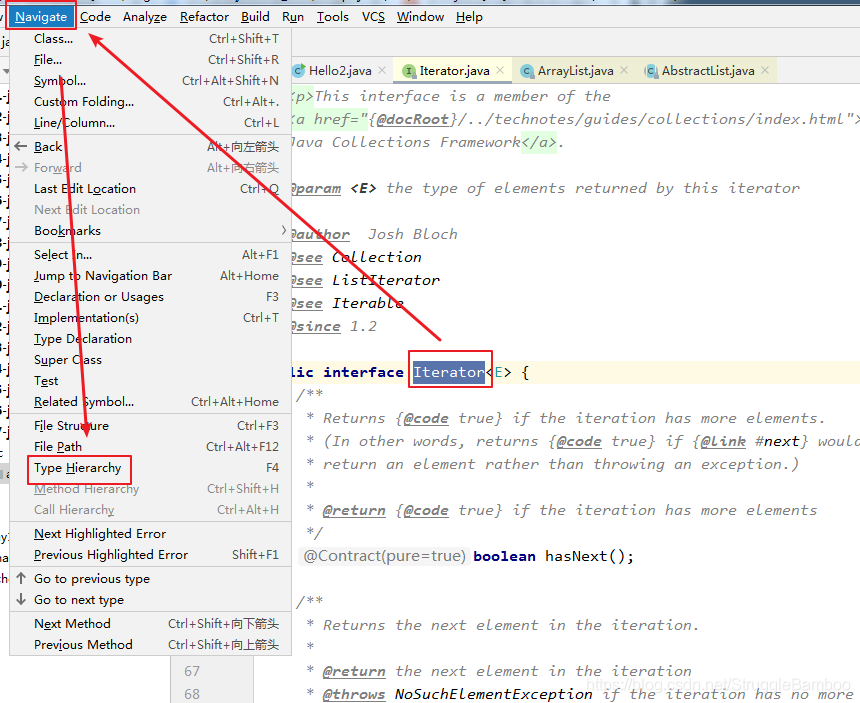Image resolution: width=860 pixels, height=703 pixels.
Task: Click Iterable in @see line
Action: (367, 303)
